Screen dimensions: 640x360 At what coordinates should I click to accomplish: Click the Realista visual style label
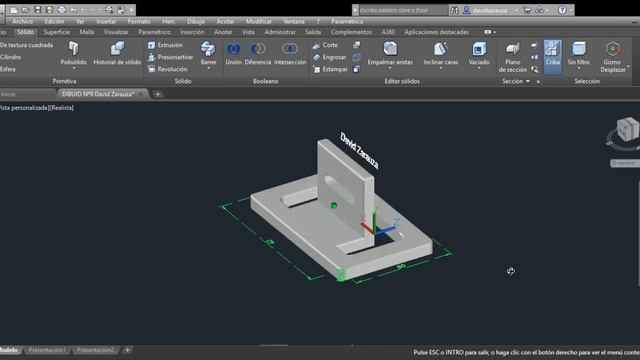(x=62, y=108)
